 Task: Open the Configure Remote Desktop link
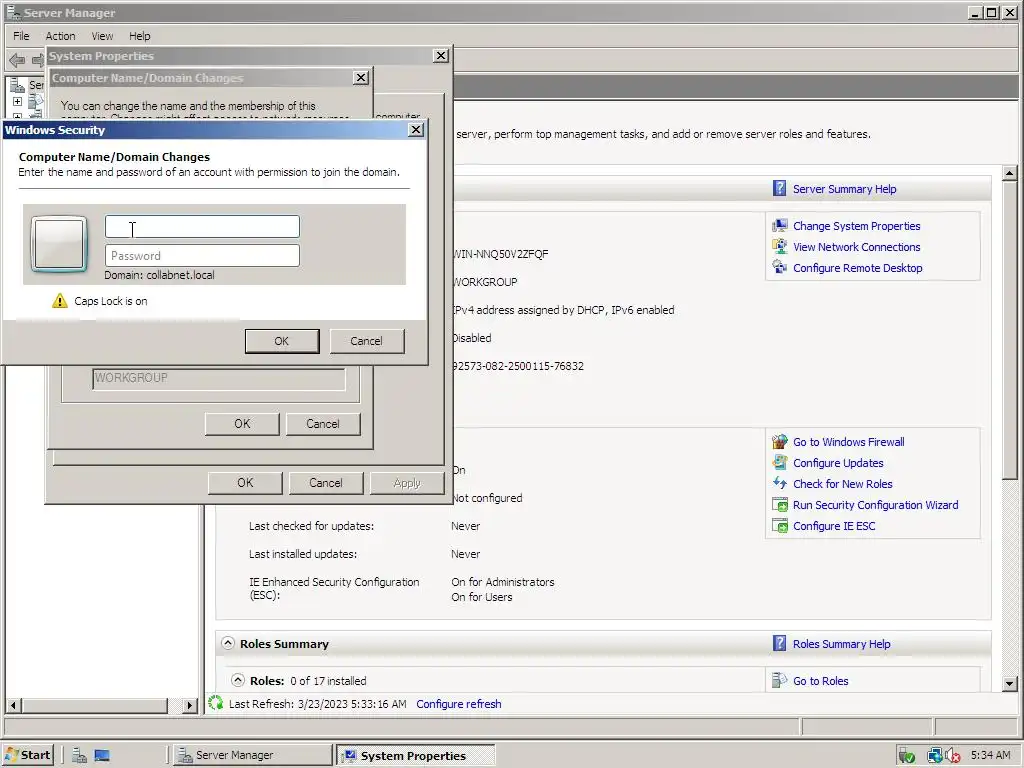coord(857,268)
